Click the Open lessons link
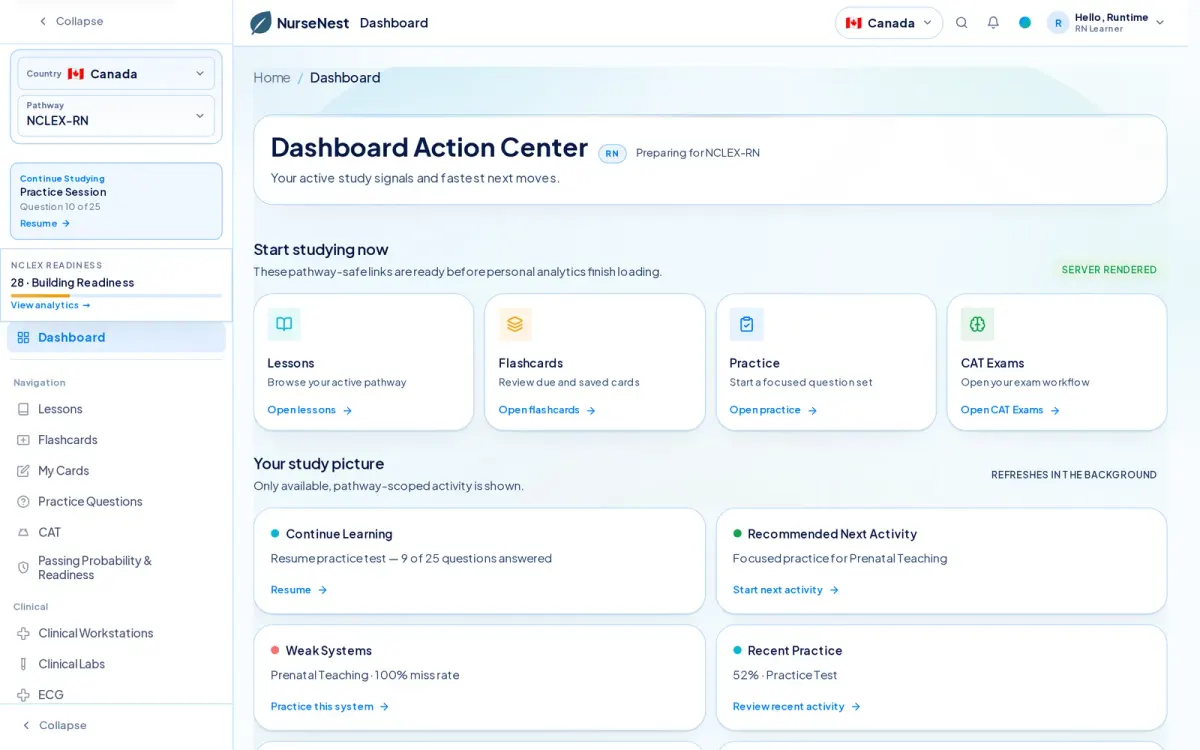Viewport: 1200px width, 750px height. tap(310, 411)
